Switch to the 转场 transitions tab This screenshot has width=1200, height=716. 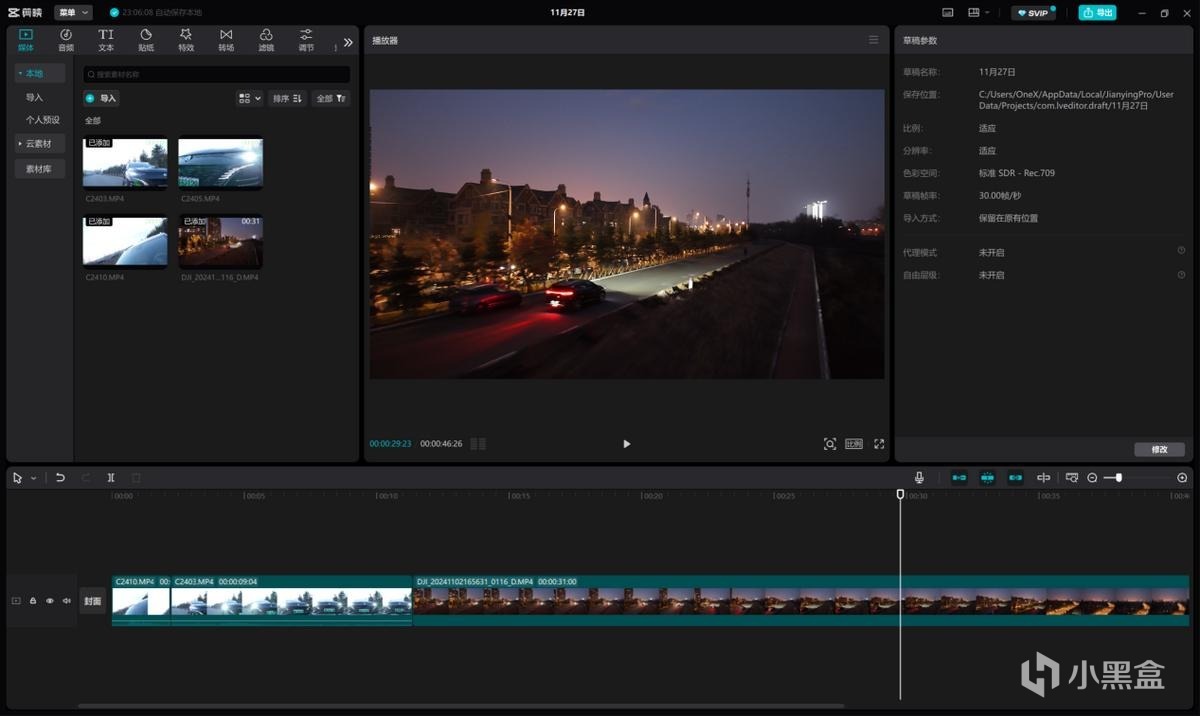point(226,40)
